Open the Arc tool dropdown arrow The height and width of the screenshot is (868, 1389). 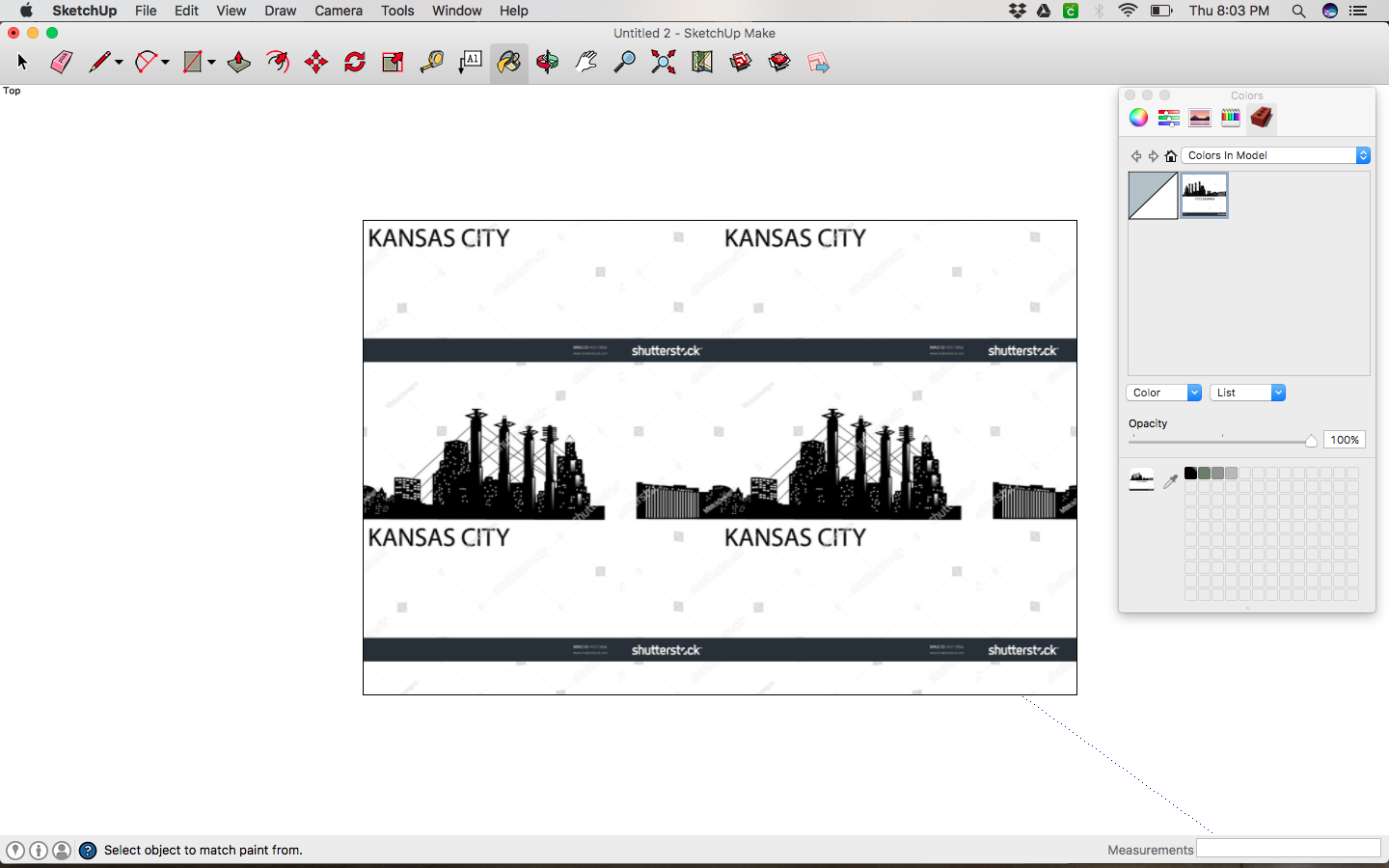click(165, 63)
